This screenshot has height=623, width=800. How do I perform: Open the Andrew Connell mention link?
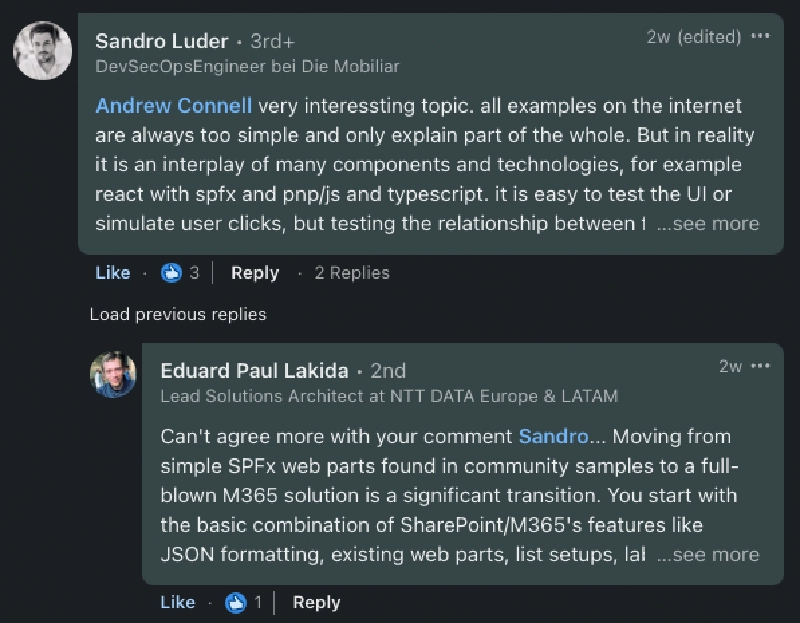173,106
